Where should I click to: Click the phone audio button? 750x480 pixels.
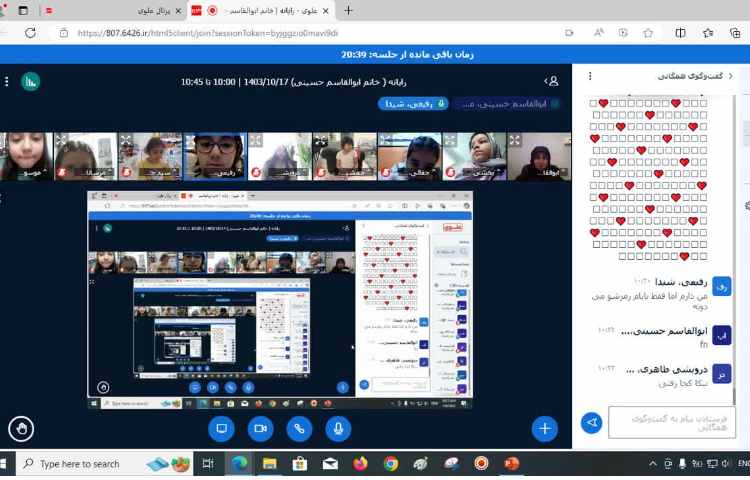point(299,428)
